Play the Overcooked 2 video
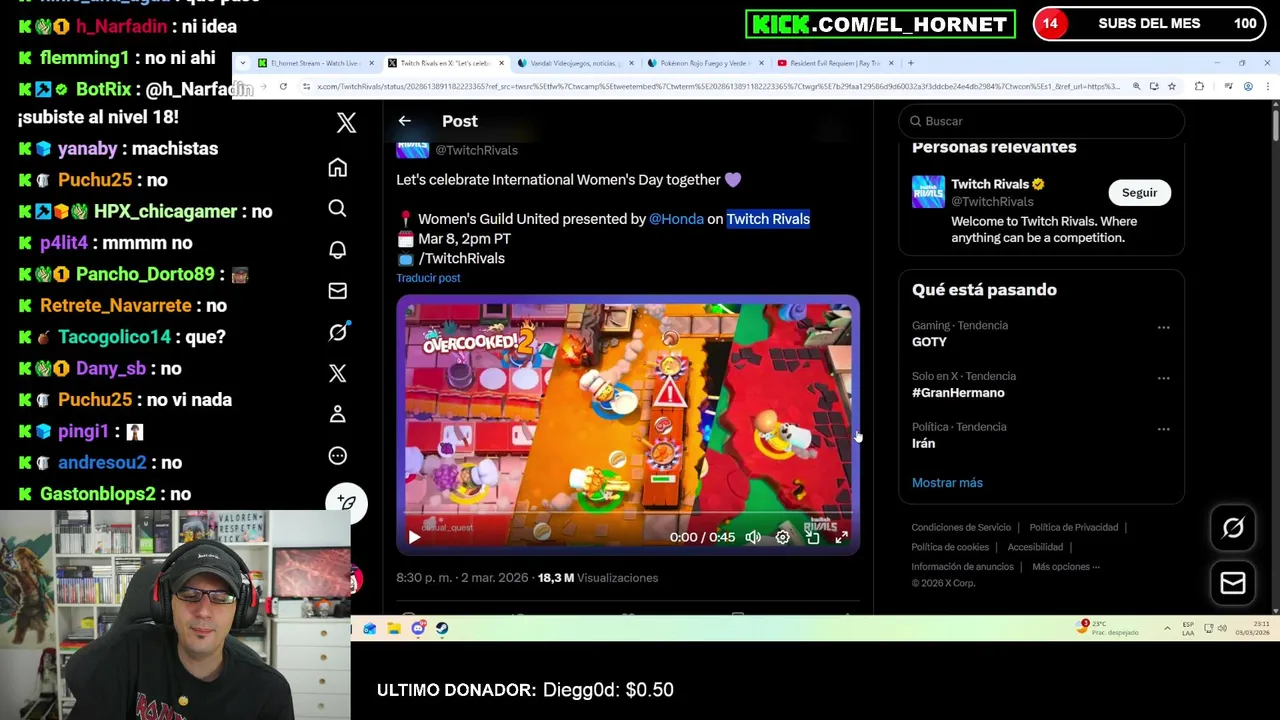 414,537
